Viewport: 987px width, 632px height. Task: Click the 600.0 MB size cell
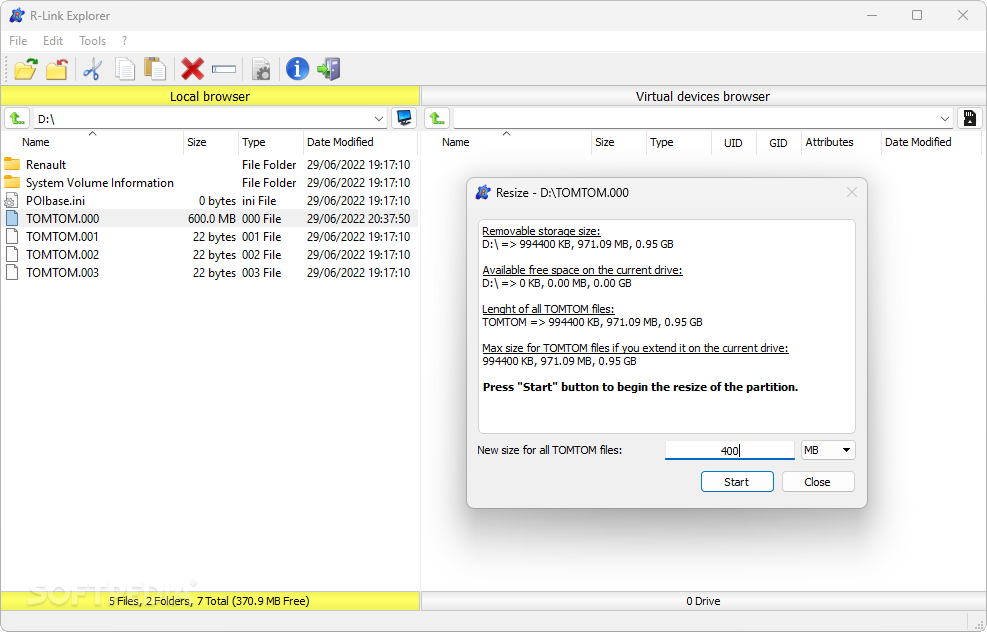pyautogui.click(x=212, y=218)
